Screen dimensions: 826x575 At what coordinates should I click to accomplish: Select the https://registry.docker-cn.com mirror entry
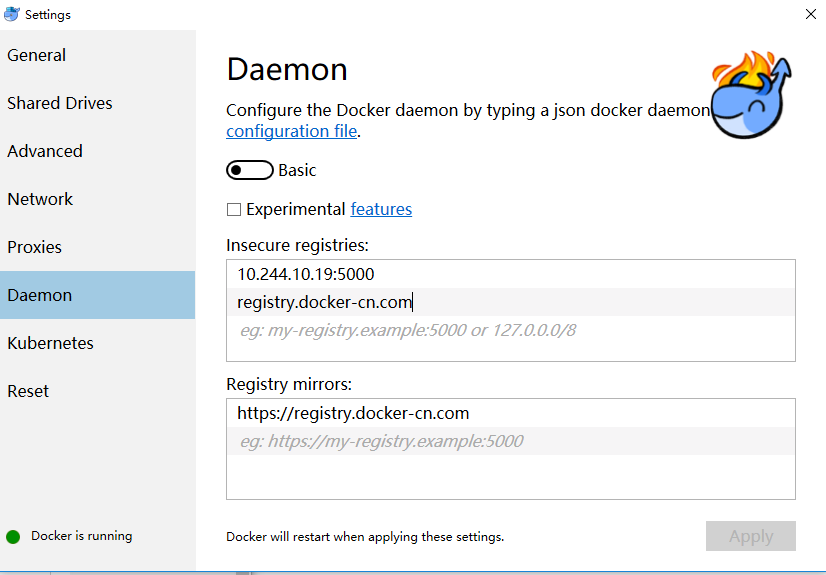(x=511, y=413)
